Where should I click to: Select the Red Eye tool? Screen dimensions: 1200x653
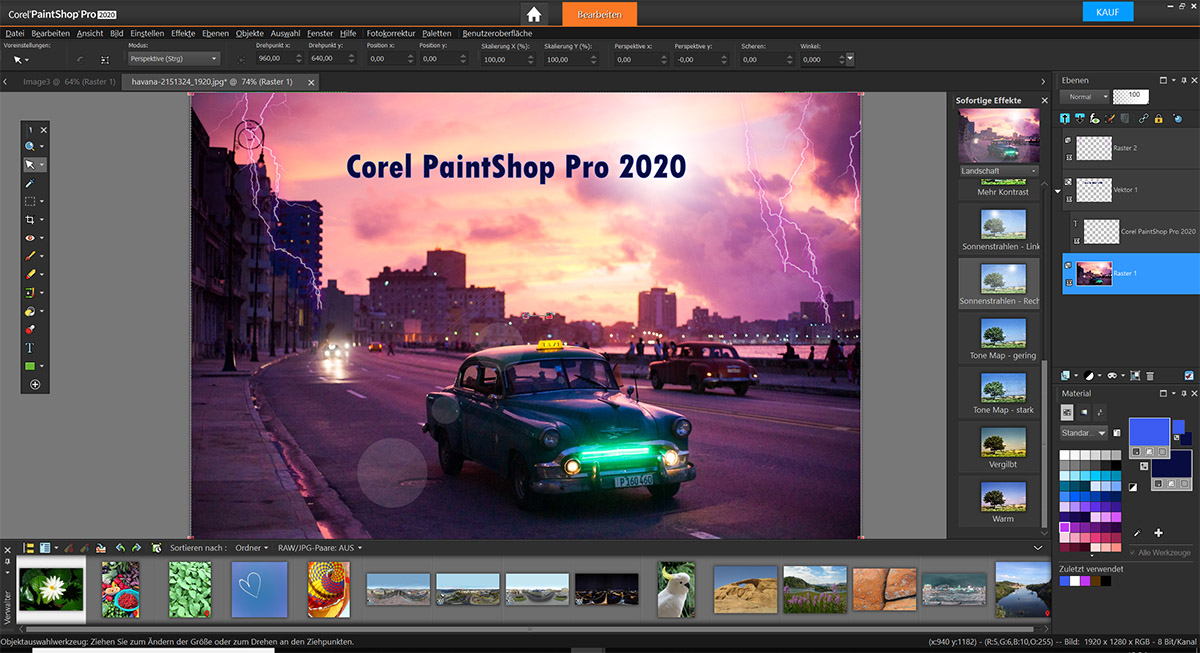tap(30, 238)
